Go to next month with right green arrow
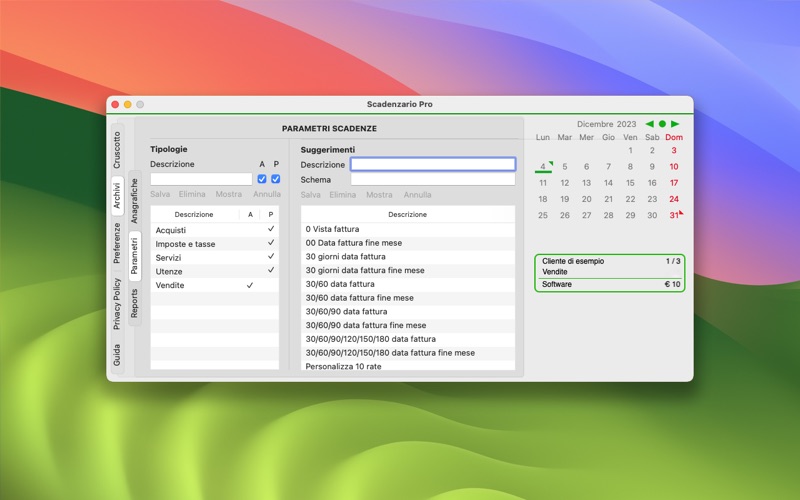 tap(675, 124)
